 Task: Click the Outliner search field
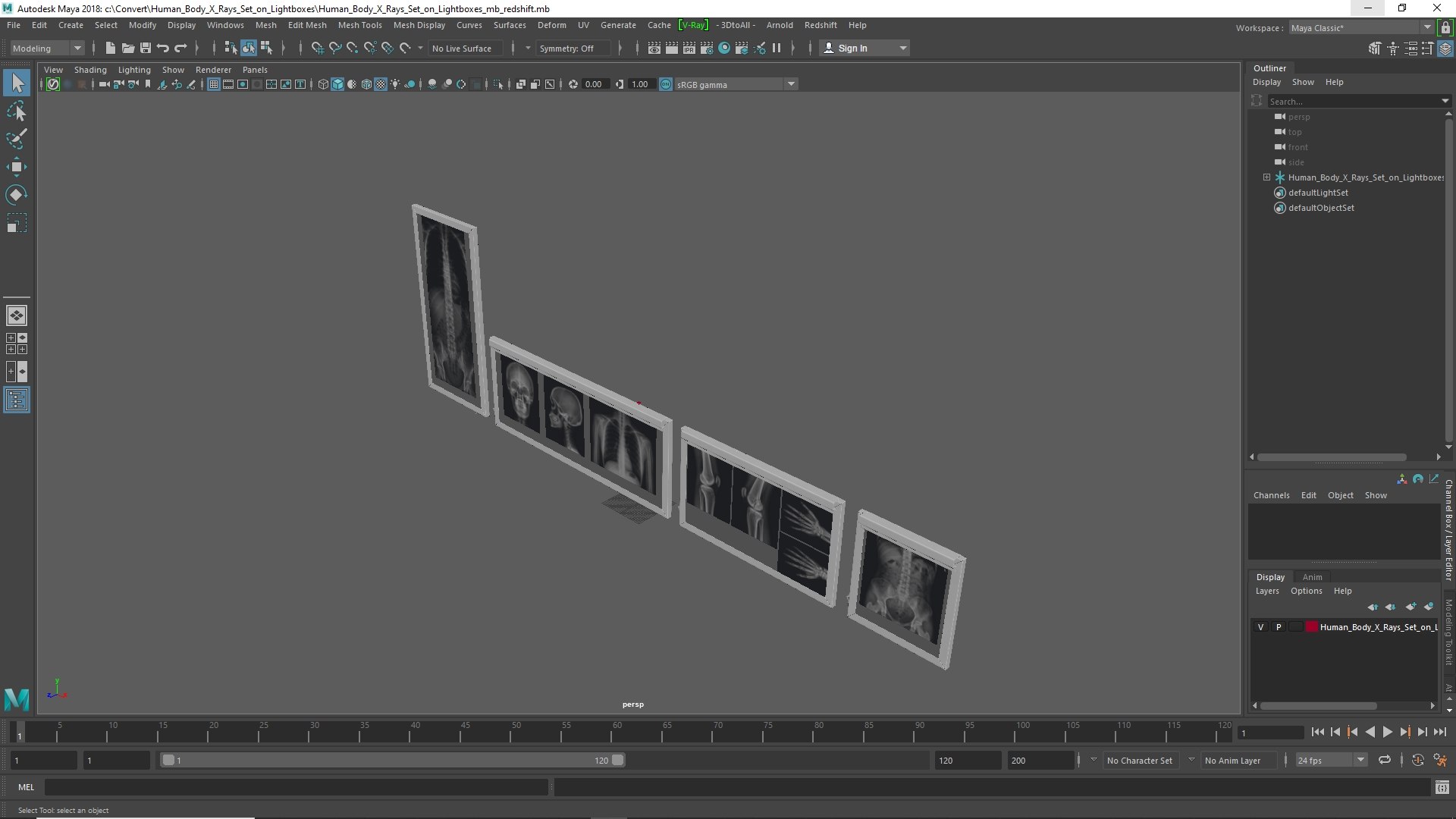[1354, 101]
